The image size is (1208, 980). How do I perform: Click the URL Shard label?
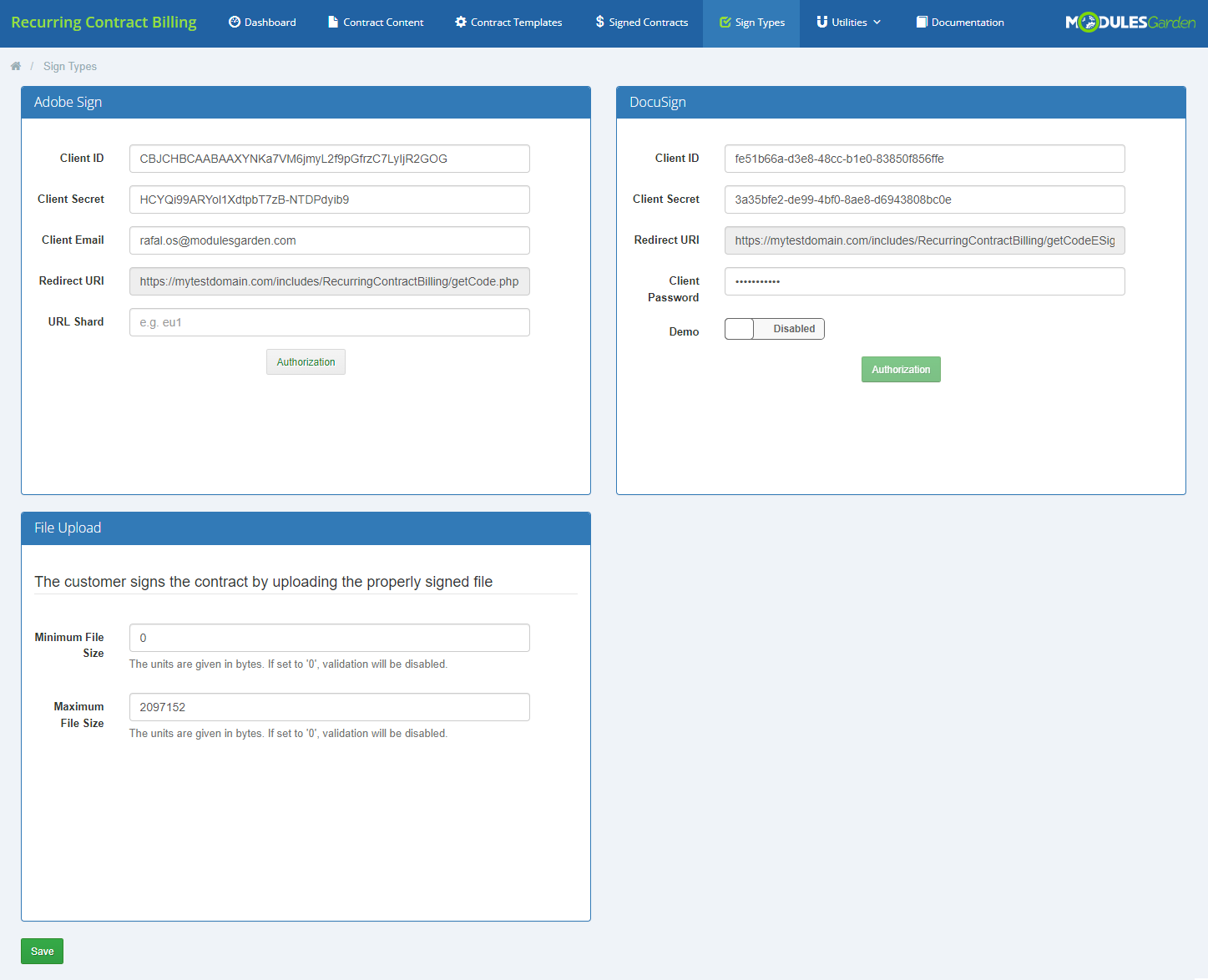[76, 321]
